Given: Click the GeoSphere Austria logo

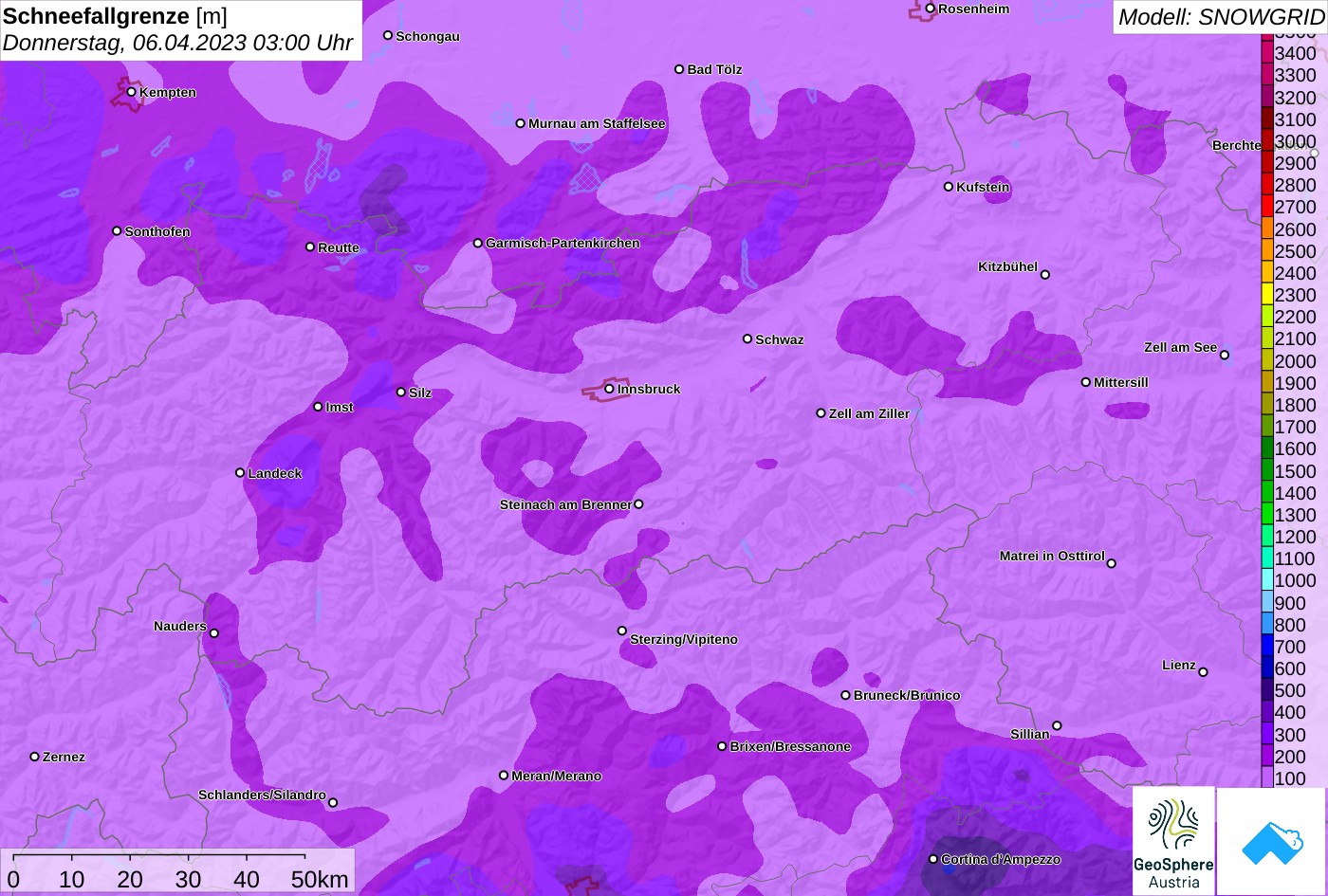Looking at the screenshot, I should tap(1173, 841).
